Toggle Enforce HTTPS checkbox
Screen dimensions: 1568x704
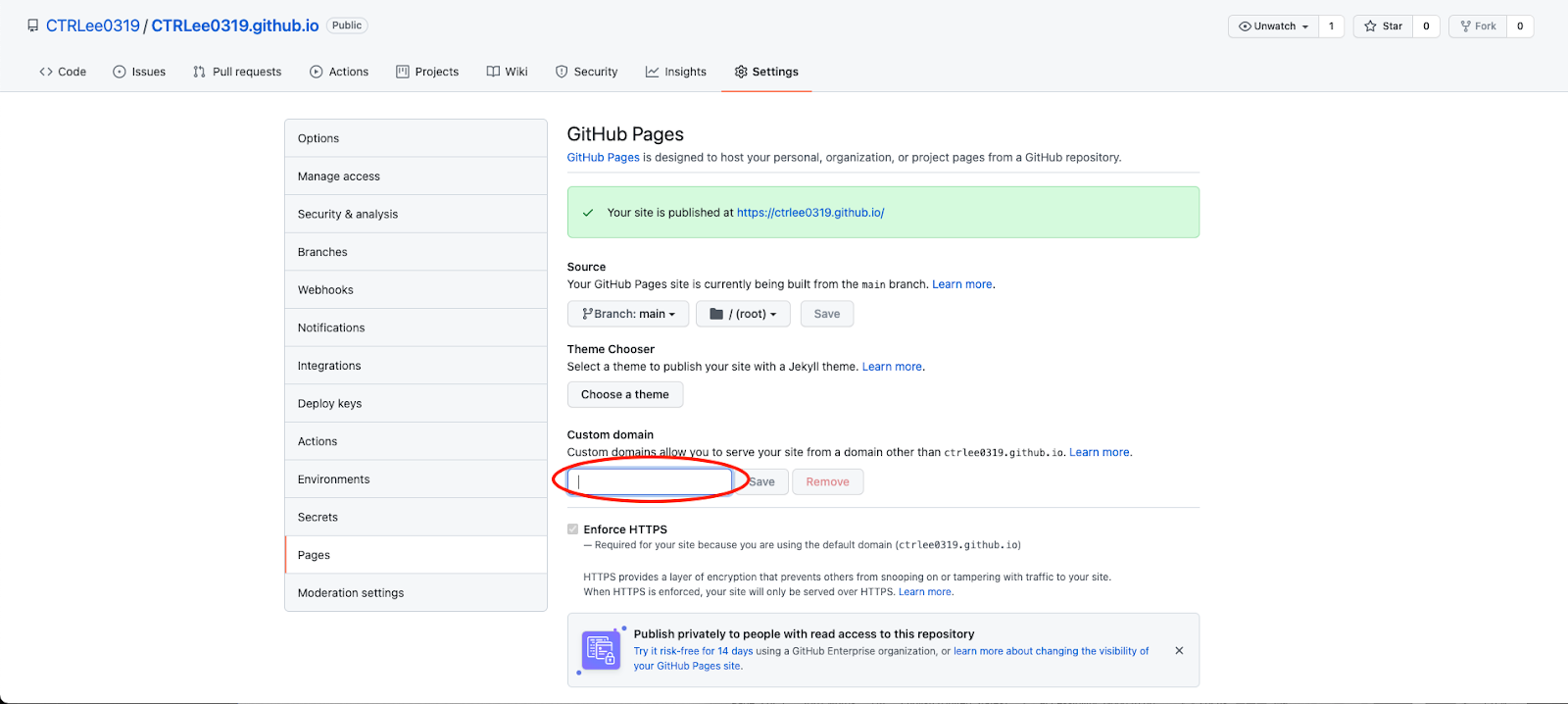coord(573,528)
